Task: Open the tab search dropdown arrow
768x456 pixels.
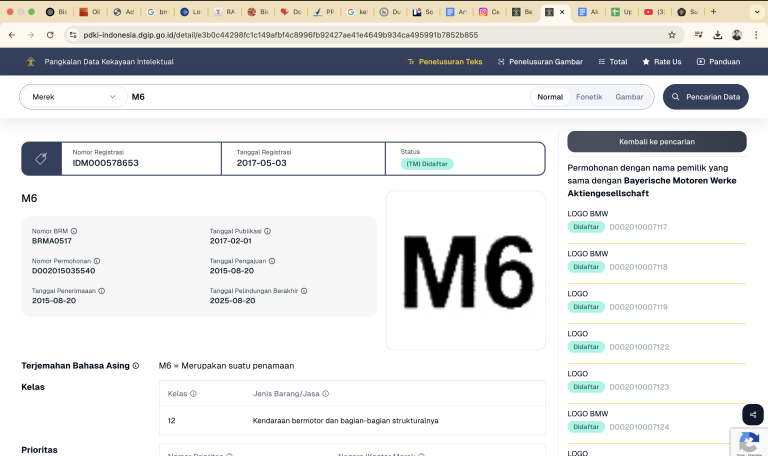Action: coord(757,12)
